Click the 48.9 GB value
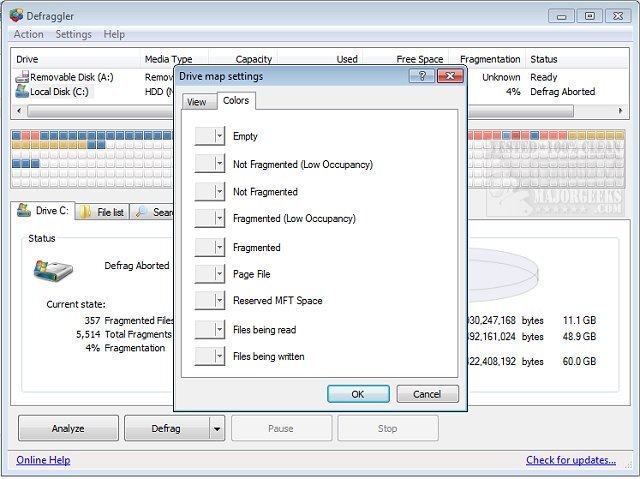 579,336
